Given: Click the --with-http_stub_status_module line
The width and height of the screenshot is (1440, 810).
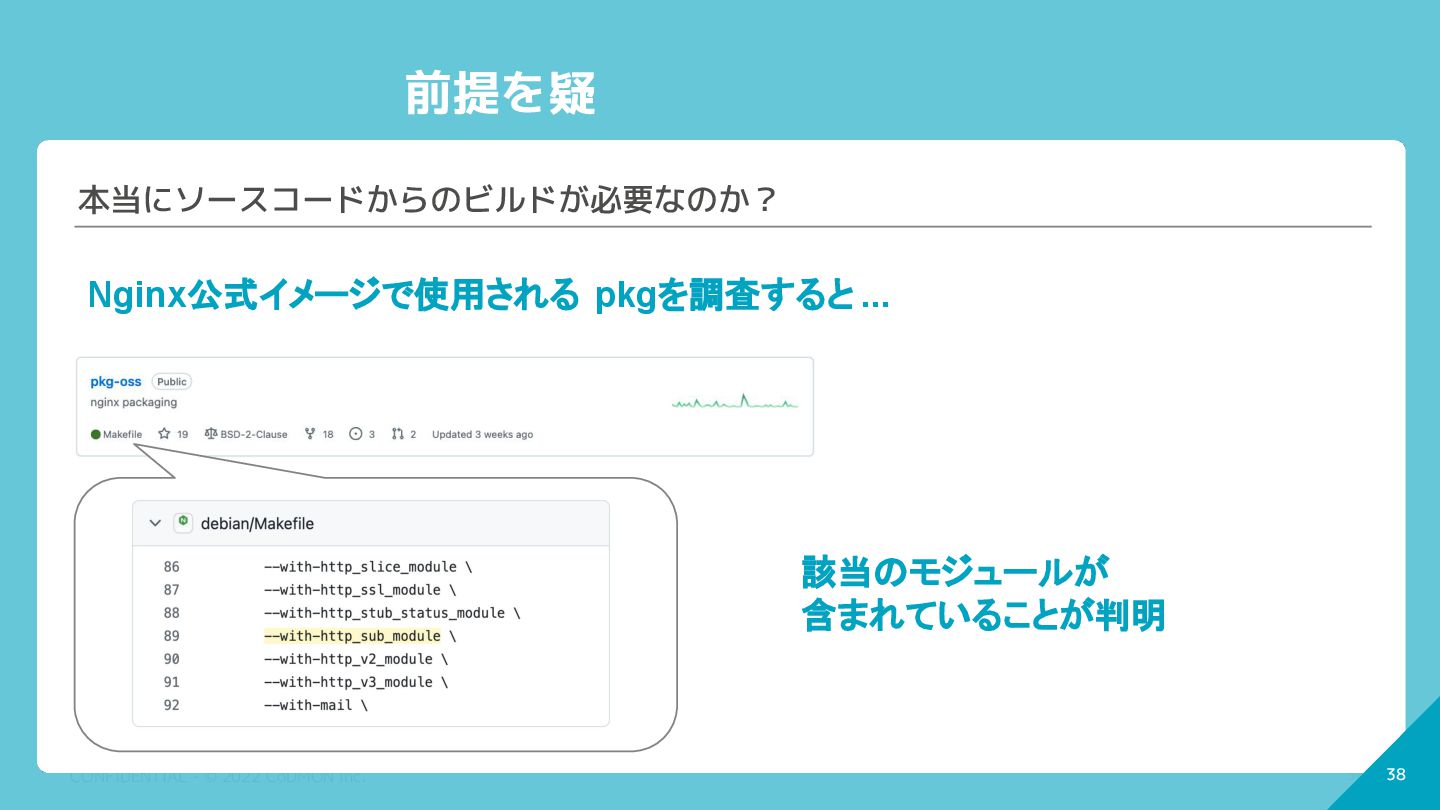Looking at the screenshot, I should point(392,613).
